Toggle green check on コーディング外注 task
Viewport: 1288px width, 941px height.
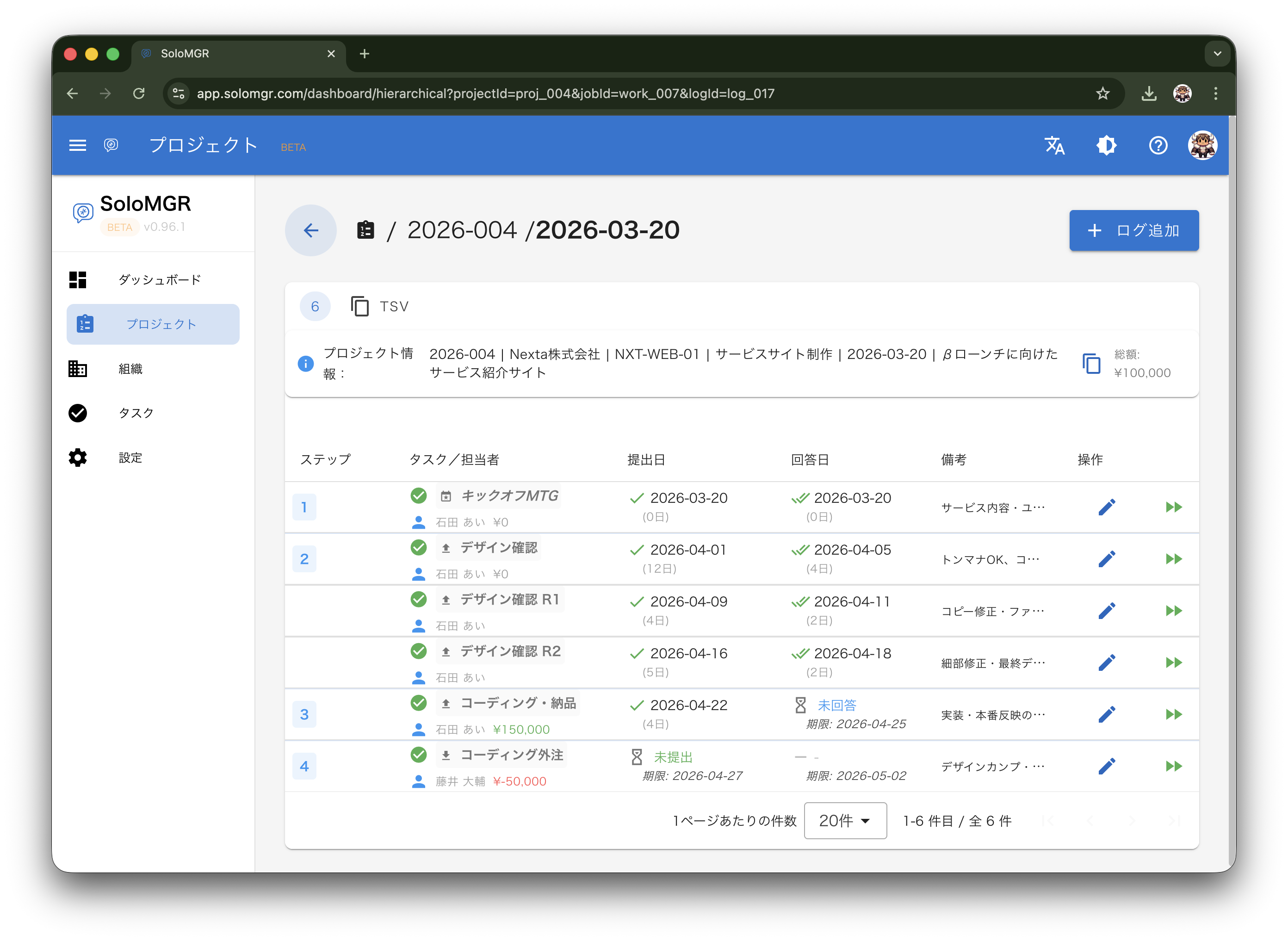pos(419,755)
